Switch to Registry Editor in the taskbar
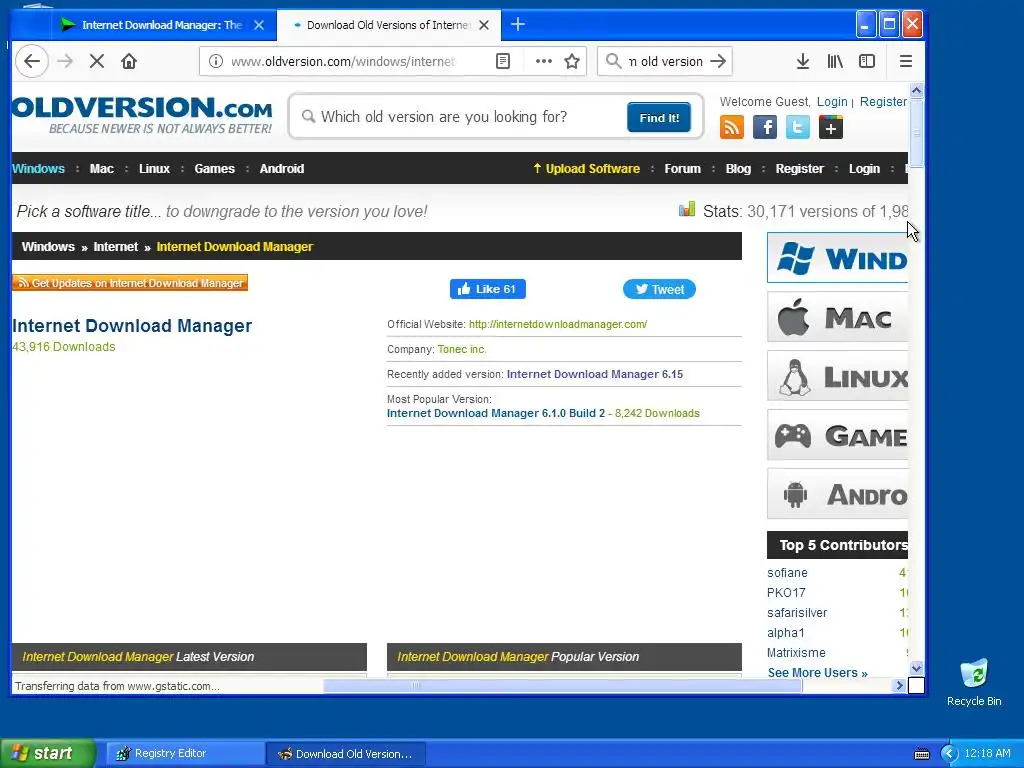Viewport: 1024px width, 768px height. tap(185, 754)
